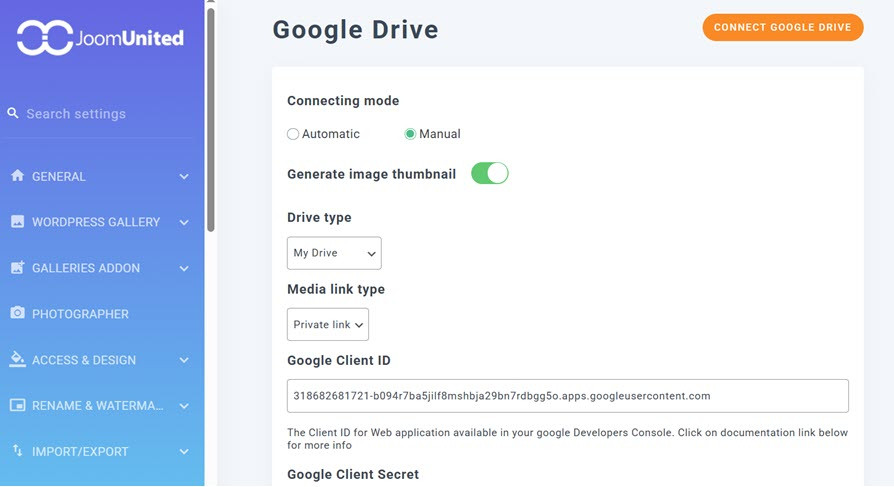The image size is (894, 487).
Task: Click the Galleries Addon icon
Action: point(17,268)
